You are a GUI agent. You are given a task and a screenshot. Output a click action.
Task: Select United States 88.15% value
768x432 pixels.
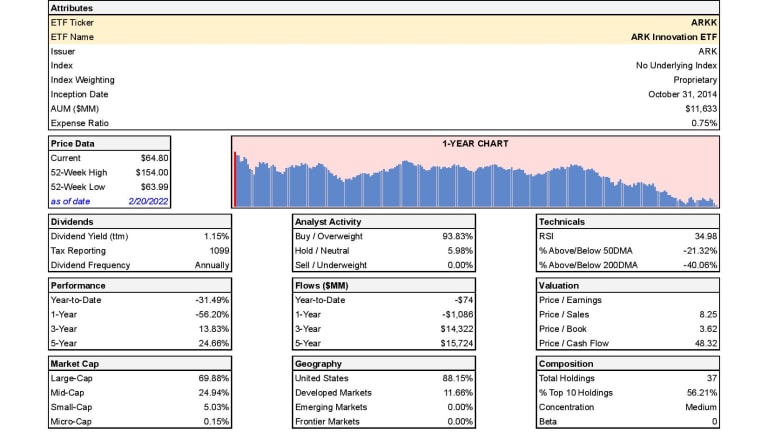pyautogui.click(x=457, y=378)
